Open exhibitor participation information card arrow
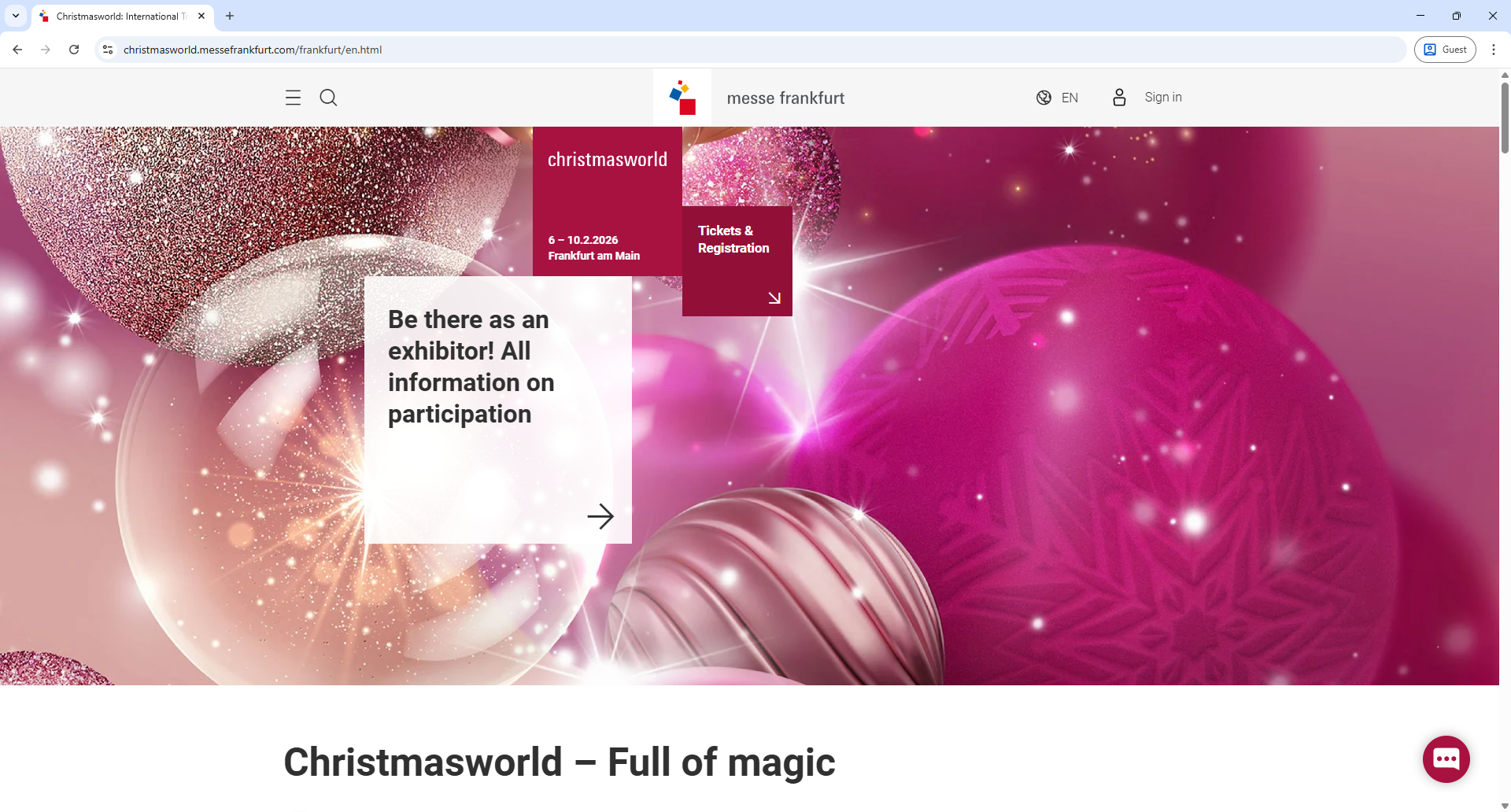Screen dimensions: 1511x812 pos(600,516)
